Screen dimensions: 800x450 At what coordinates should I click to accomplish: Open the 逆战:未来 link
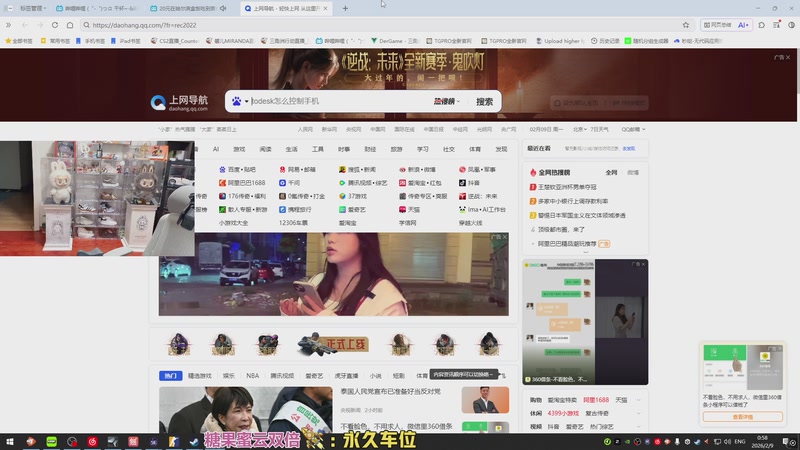pos(478,196)
